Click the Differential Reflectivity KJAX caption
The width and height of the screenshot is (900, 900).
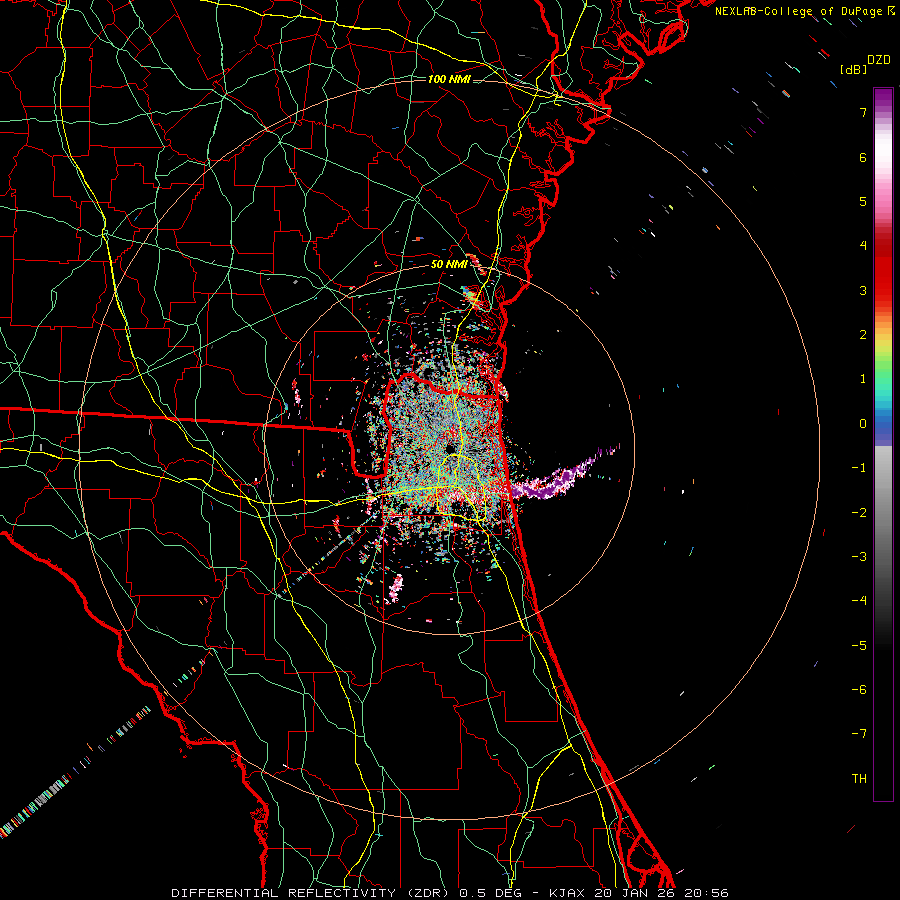449,893
